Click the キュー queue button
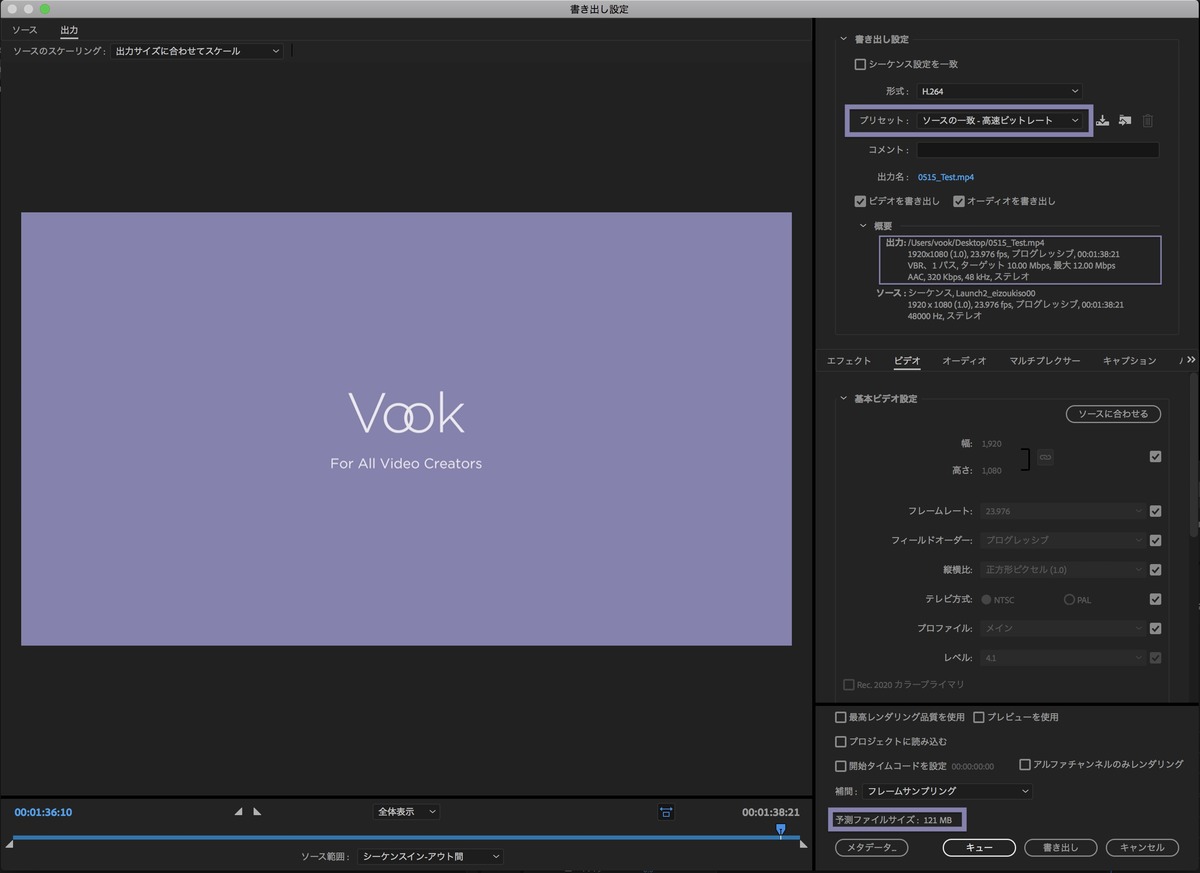The height and width of the screenshot is (873, 1200). click(979, 848)
